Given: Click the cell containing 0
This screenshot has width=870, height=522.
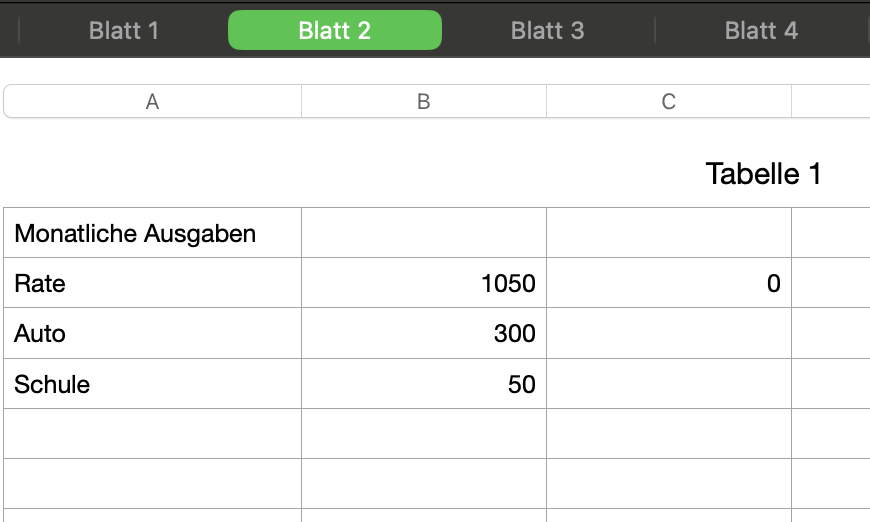Looking at the screenshot, I should (669, 284).
